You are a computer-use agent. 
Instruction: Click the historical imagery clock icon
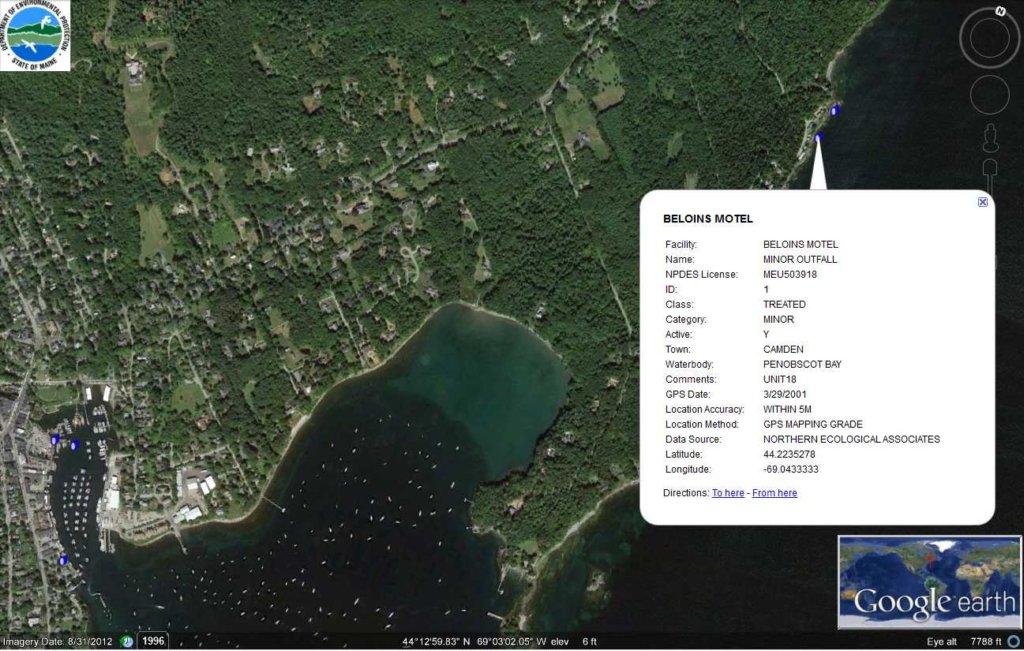[x=127, y=641]
